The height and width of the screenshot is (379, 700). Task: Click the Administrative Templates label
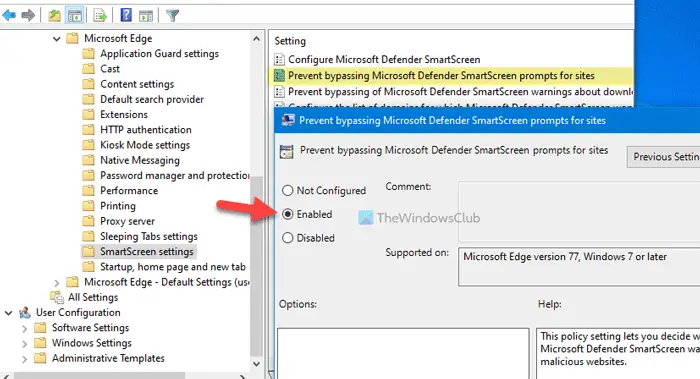(108, 358)
